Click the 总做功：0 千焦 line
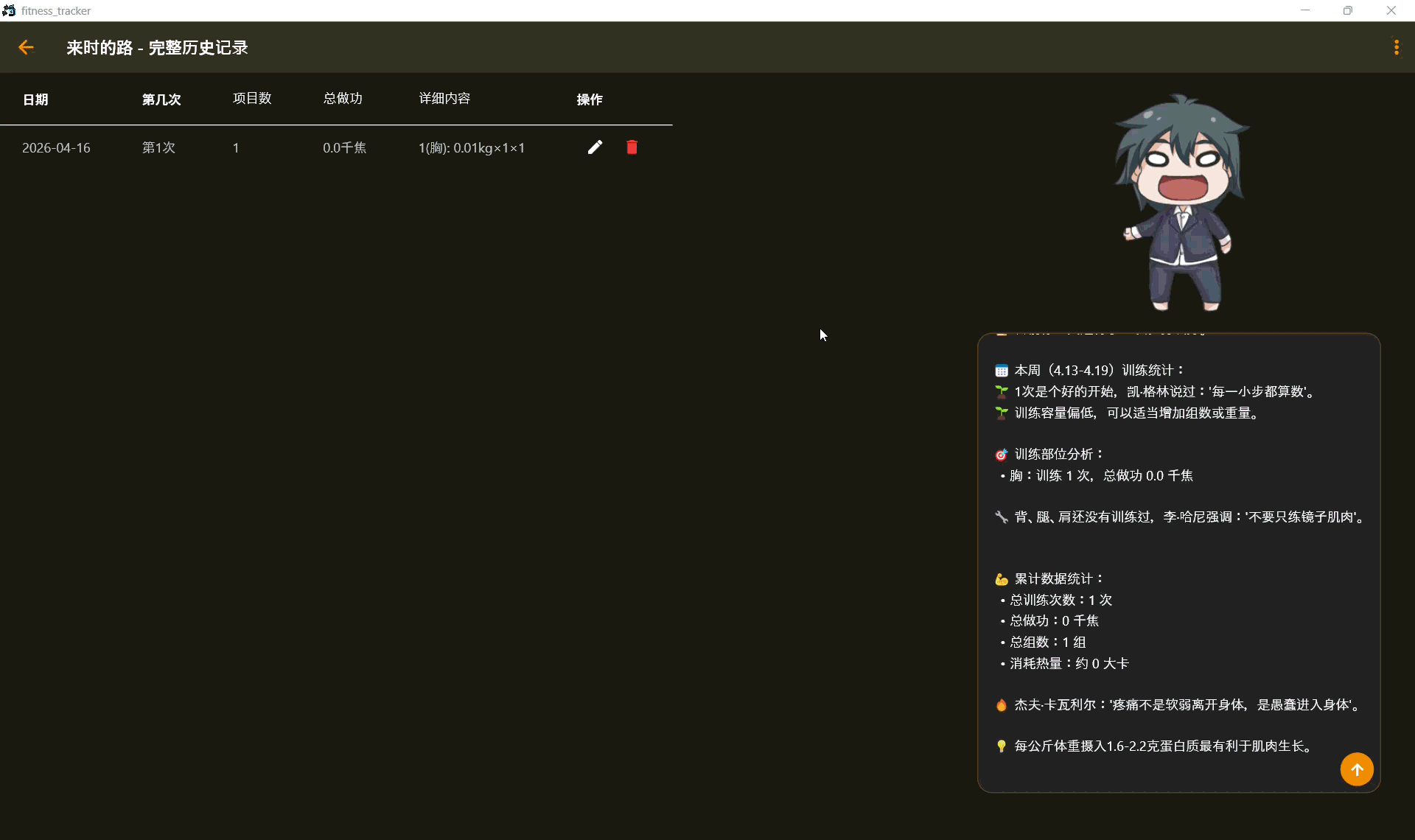Image resolution: width=1415 pixels, height=840 pixels. coord(1049,620)
